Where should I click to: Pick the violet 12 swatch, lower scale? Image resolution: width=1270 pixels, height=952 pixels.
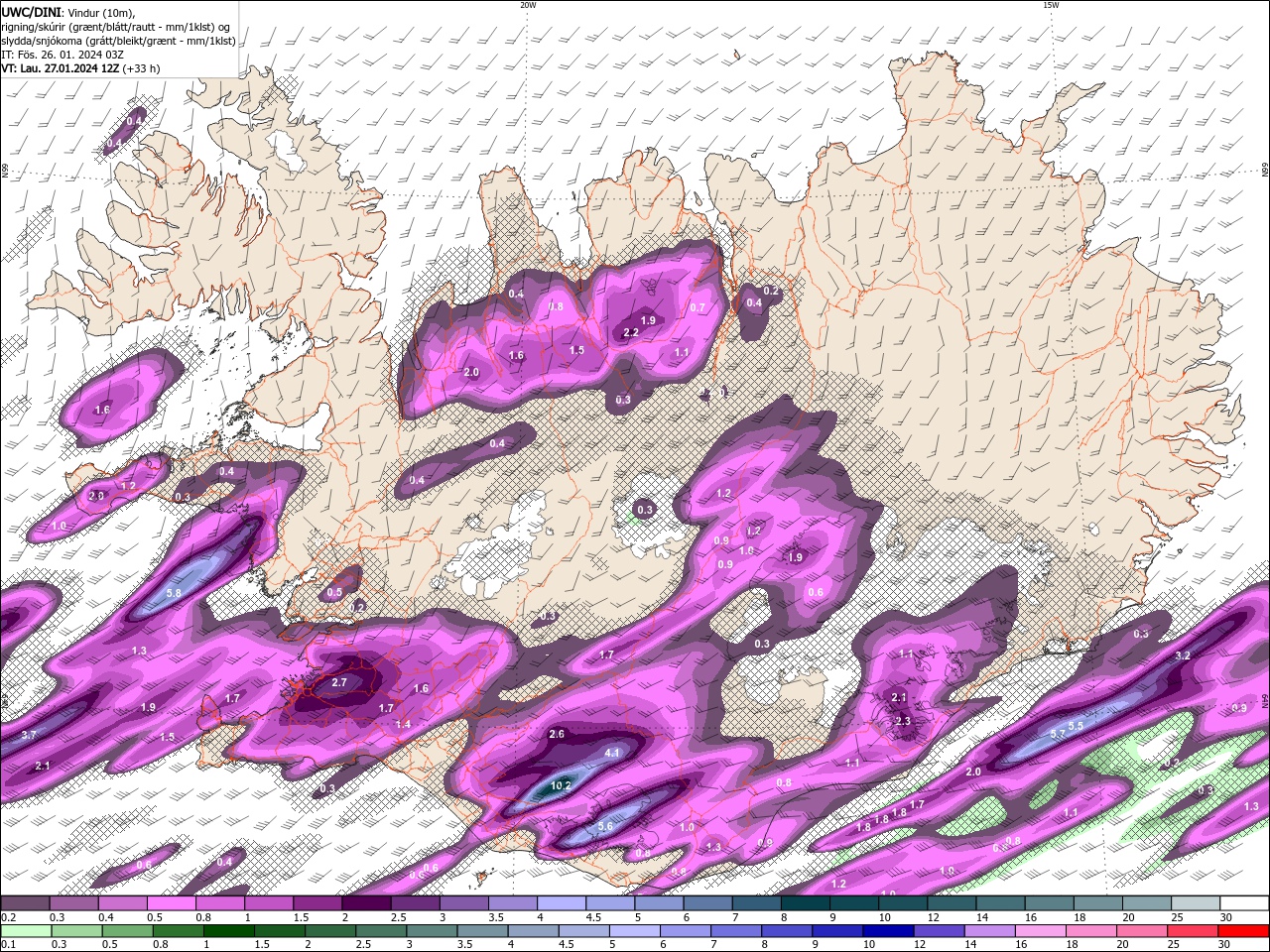940,931
